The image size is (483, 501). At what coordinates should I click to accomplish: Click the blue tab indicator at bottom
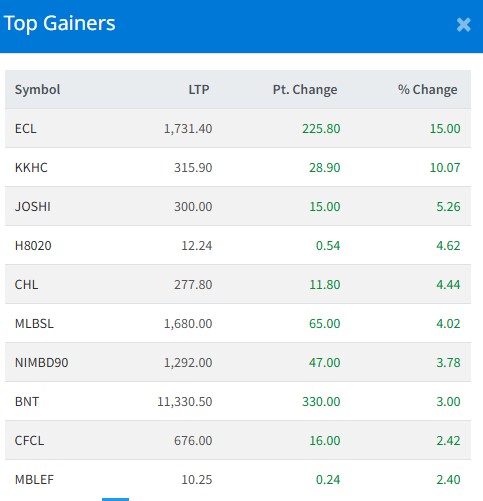pos(115,499)
